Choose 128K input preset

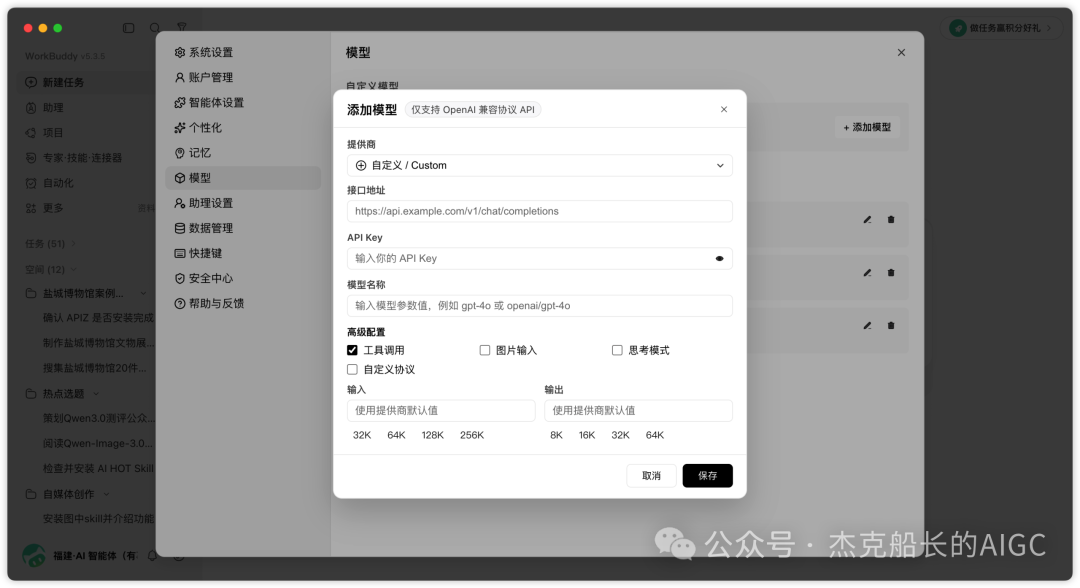point(433,435)
